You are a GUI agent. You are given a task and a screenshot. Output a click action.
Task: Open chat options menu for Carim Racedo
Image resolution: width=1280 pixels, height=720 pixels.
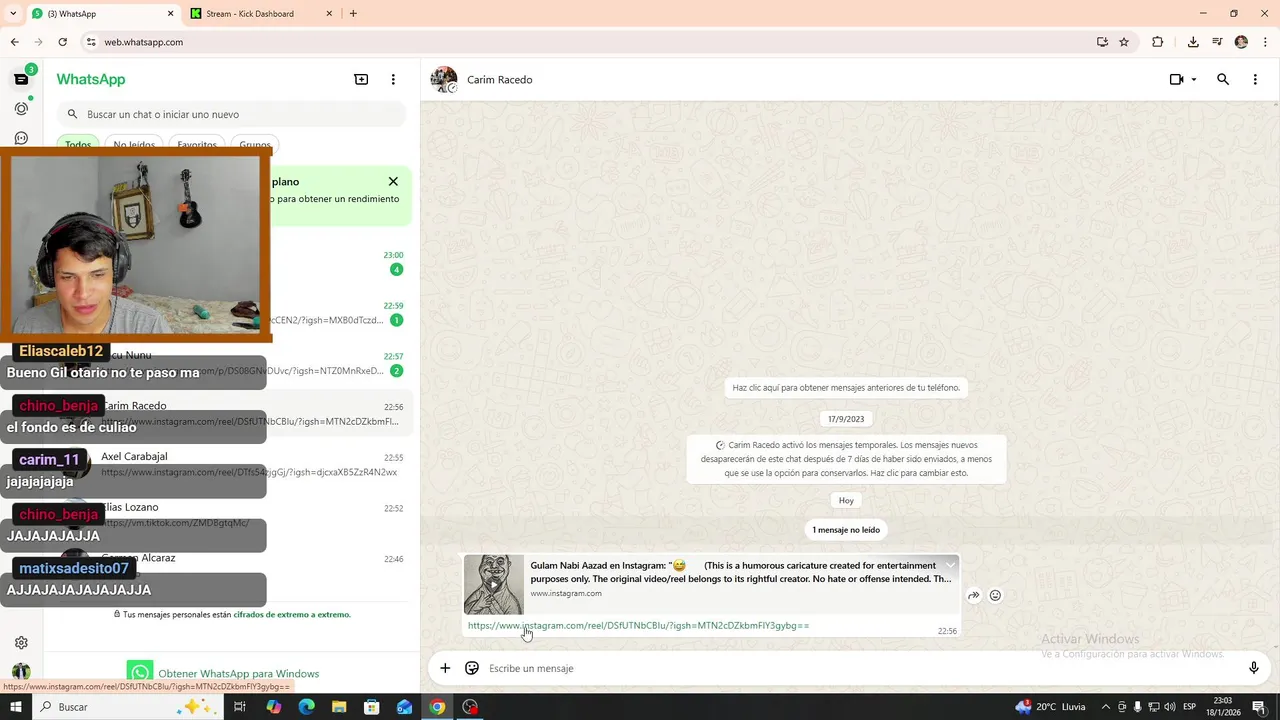tap(1255, 79)
